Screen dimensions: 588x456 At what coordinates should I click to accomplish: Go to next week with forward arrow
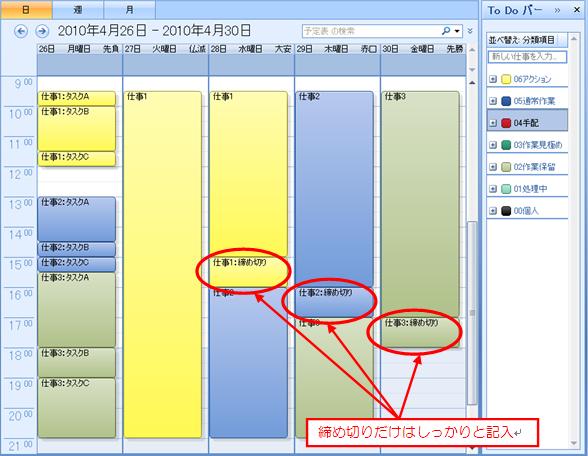point(42,31)
